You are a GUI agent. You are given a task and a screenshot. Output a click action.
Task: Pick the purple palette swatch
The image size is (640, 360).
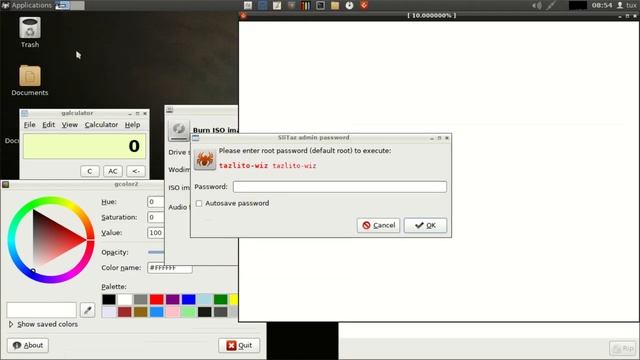pos(172,299)
